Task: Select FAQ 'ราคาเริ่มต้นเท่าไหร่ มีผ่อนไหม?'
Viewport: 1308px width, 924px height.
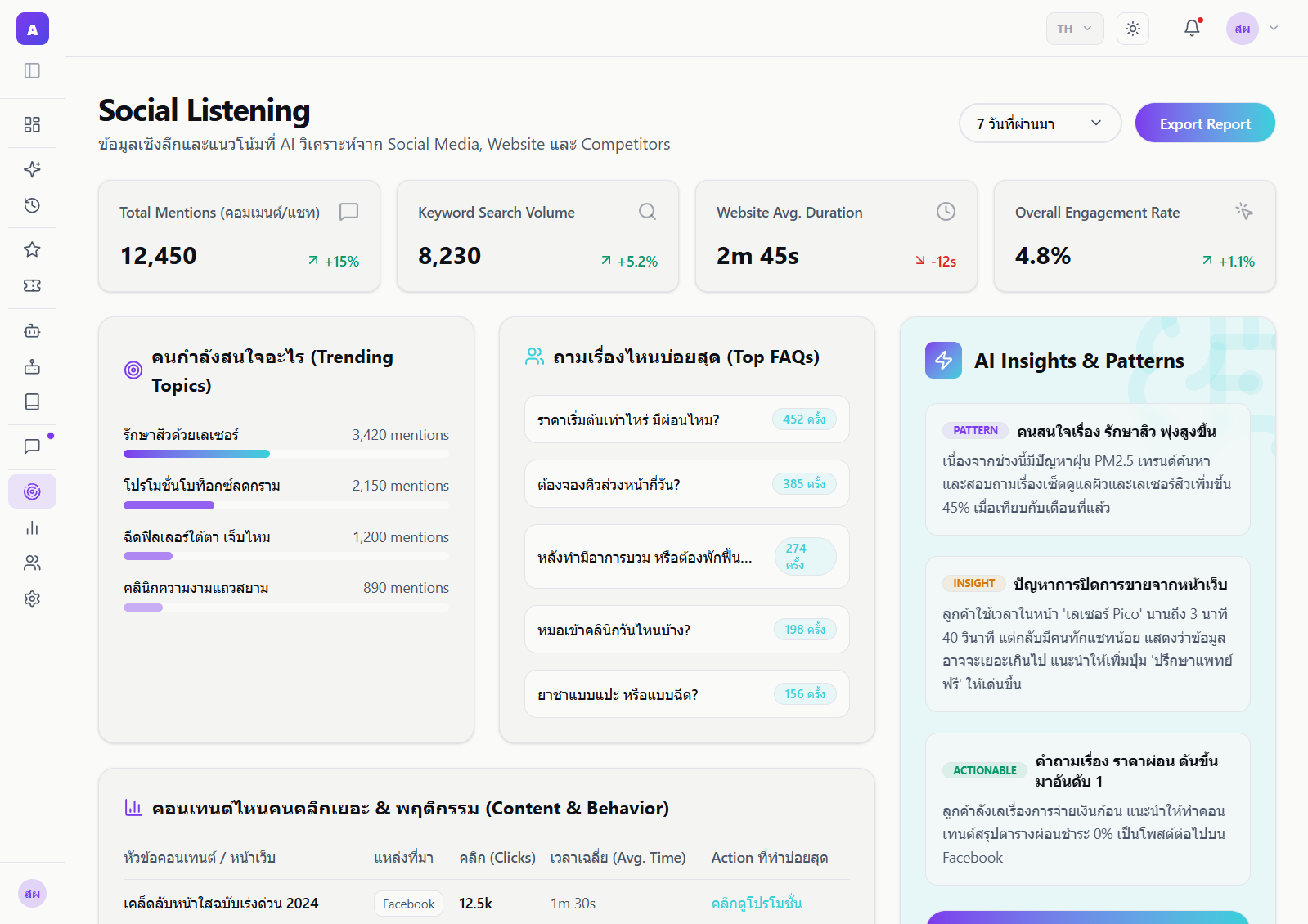Action: click(x=687, y=419)
